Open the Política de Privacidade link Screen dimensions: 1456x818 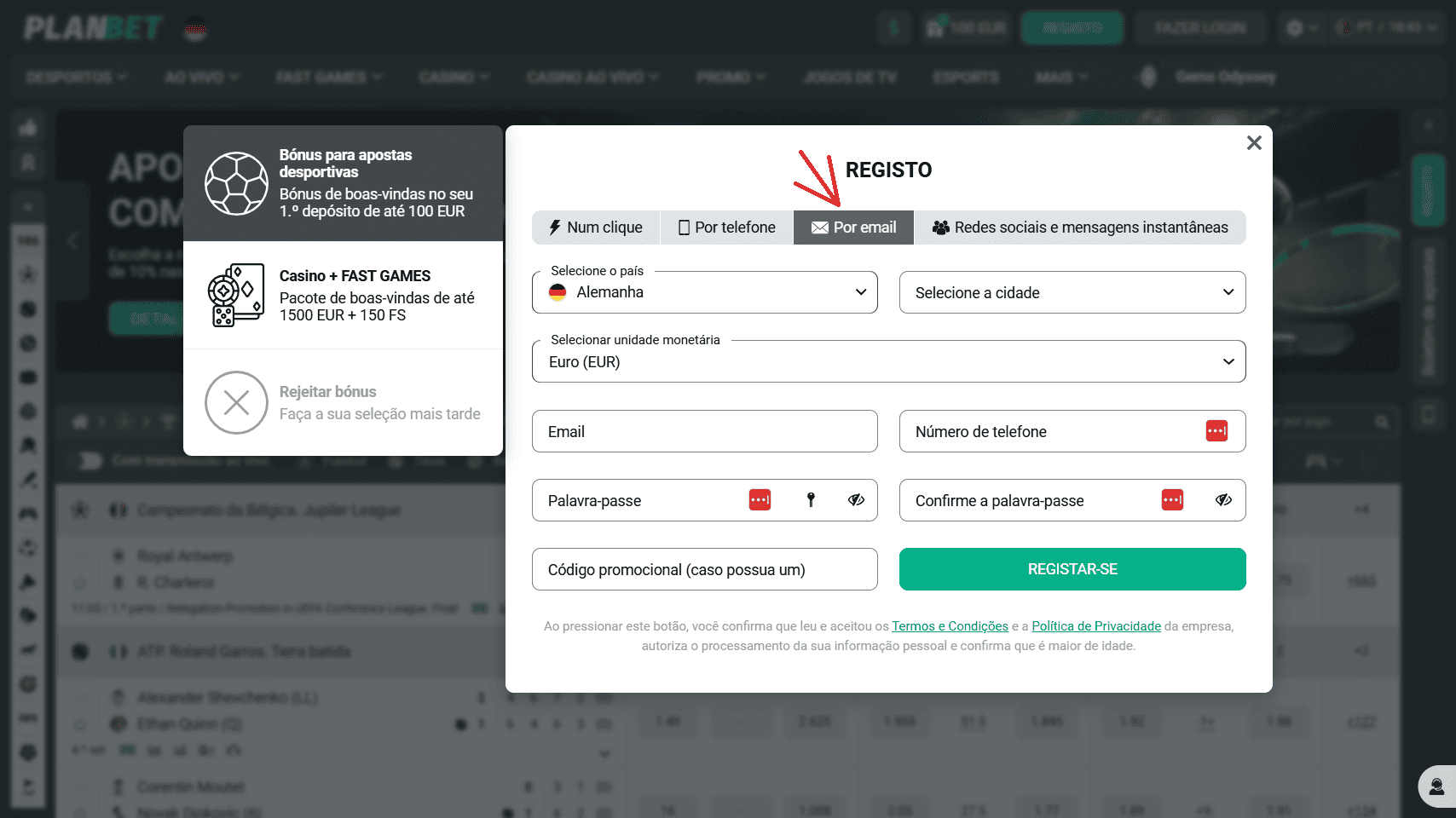(1095, 626)
